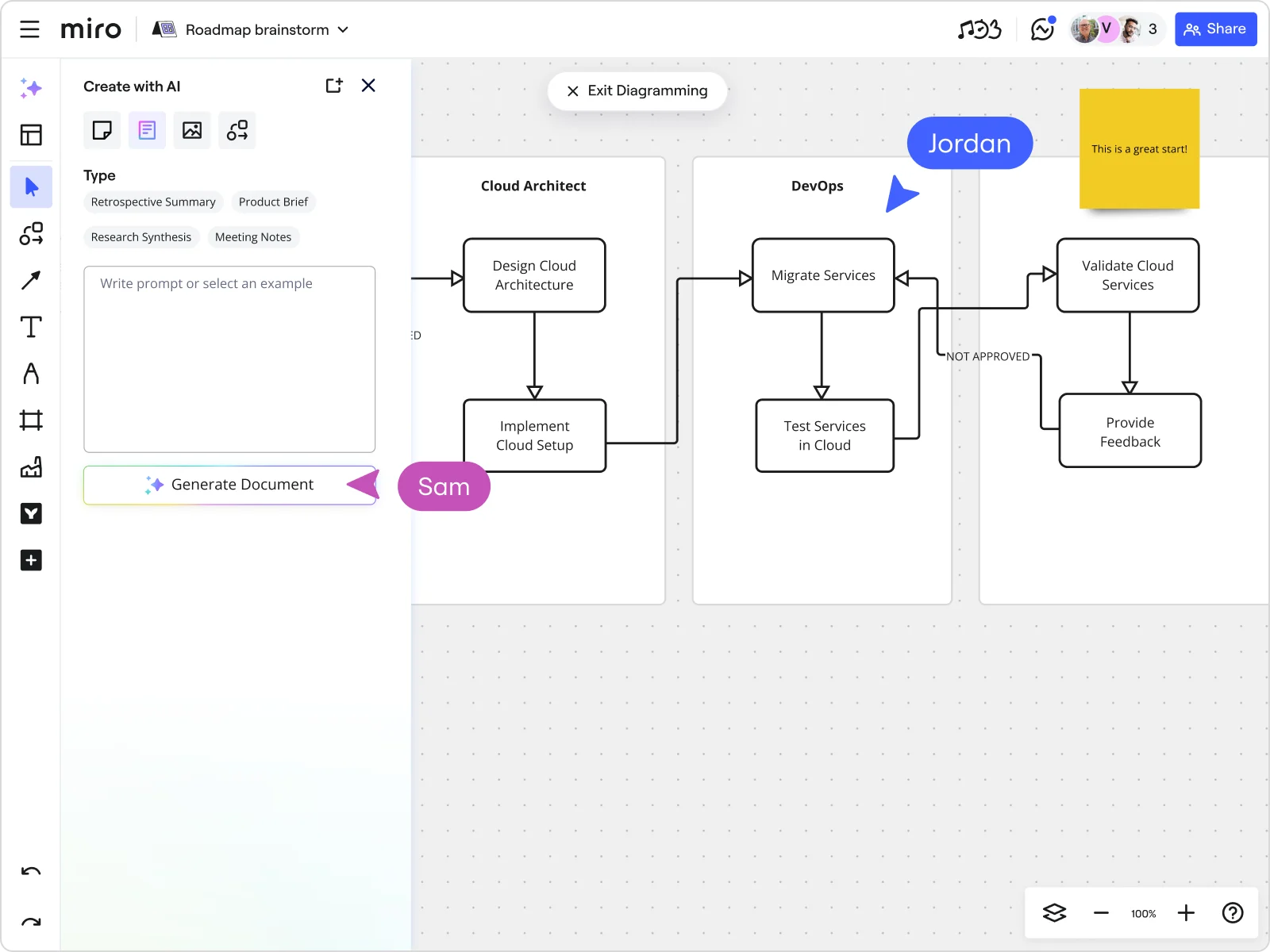Select the yellow sticky note
The height and width of the screenshot is (952, 1270).
1139,148
